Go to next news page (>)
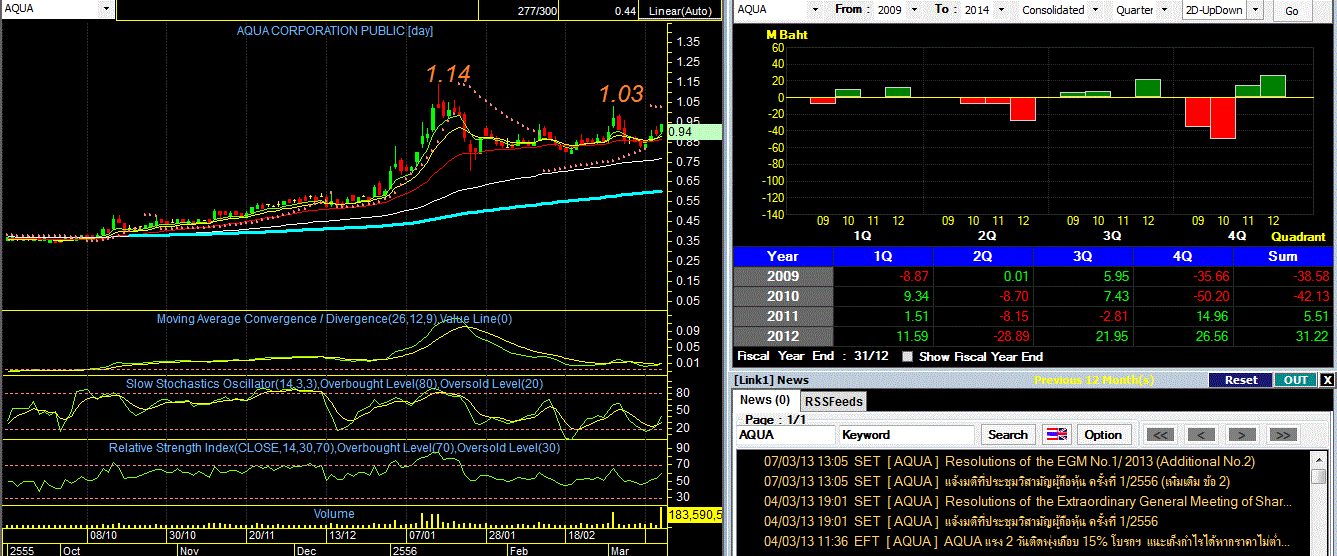The image size is (1337, 556). pyautogui.click(x=1242, y=435)
